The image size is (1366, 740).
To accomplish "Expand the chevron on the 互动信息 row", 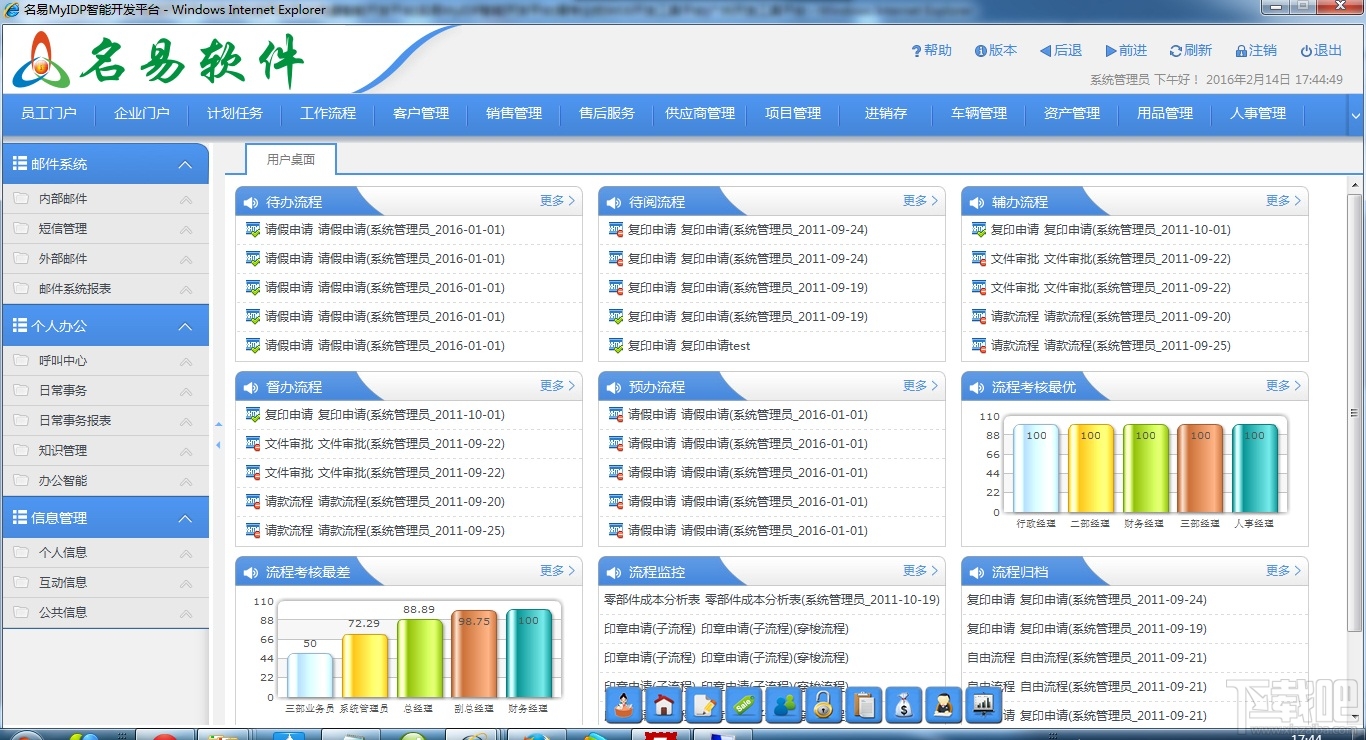I will pos(186,582).
